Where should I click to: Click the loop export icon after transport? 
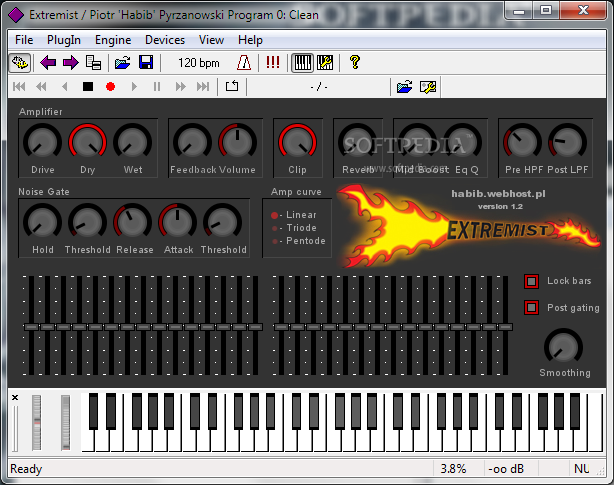pyautogui.click(x=232, y=86)
